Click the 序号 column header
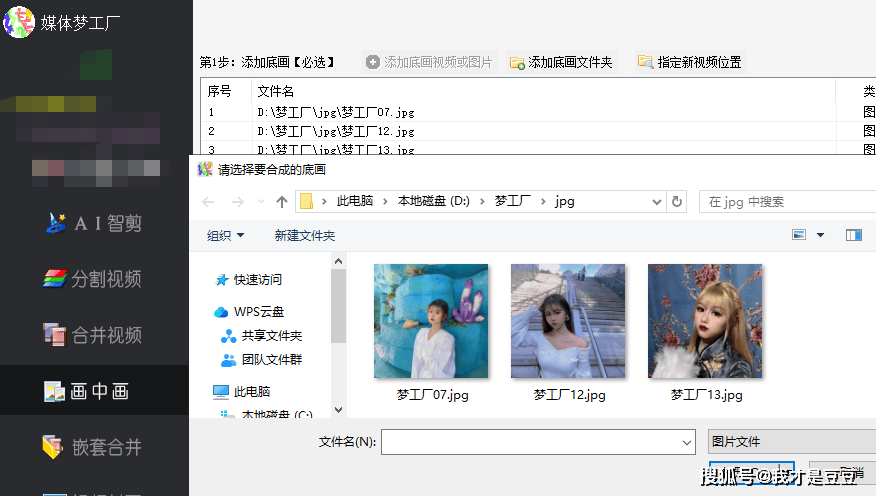The height and width of the screenshot is (496, 876). tap(220, 91)
